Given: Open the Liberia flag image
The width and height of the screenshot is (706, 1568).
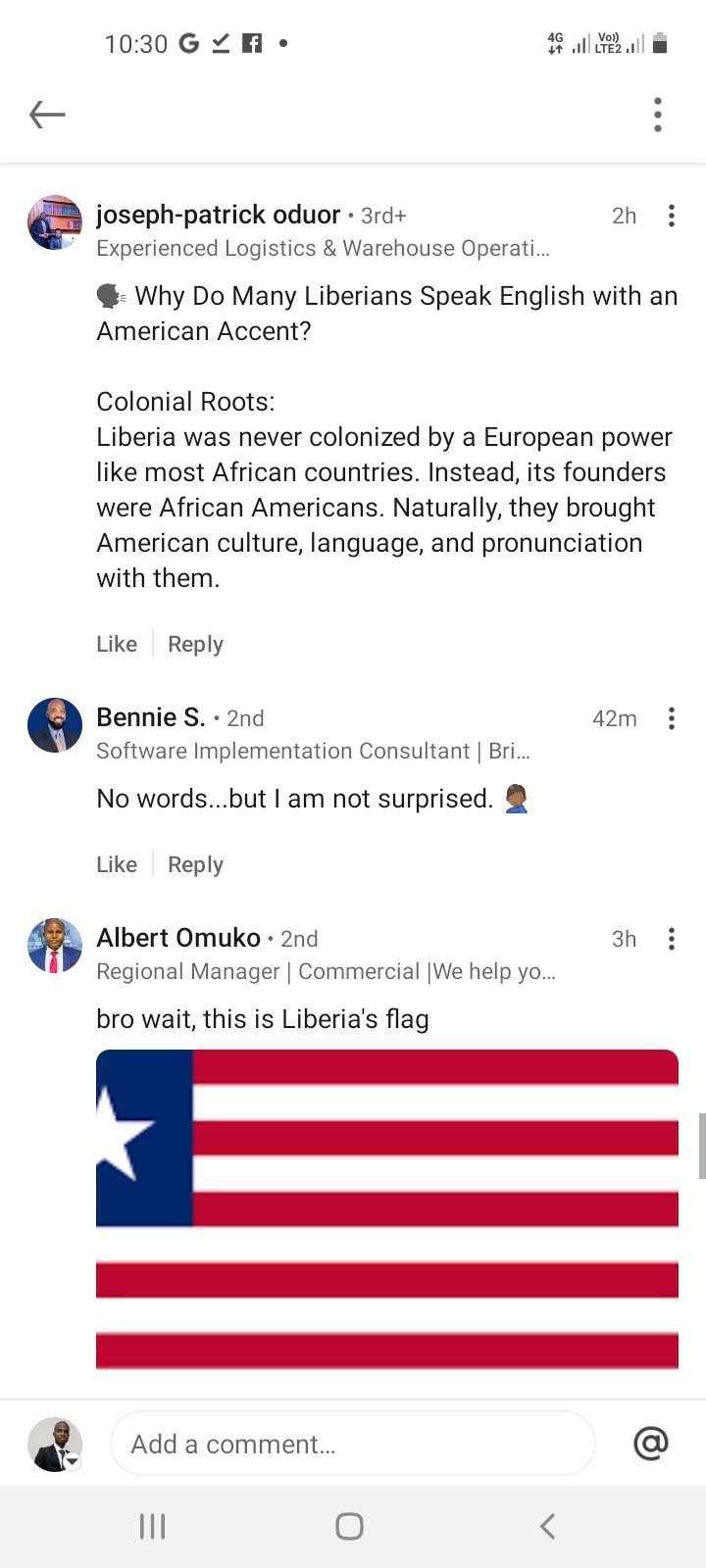Looking at the screenshot, I should click(387, 1208).
